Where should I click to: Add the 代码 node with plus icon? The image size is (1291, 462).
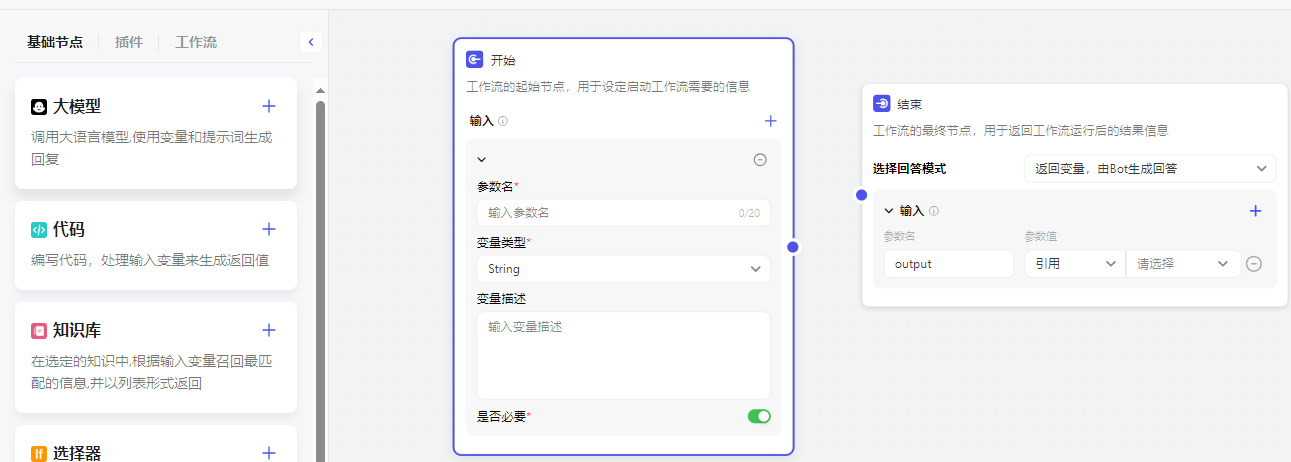pyautogui.click(x=268, y=229)
